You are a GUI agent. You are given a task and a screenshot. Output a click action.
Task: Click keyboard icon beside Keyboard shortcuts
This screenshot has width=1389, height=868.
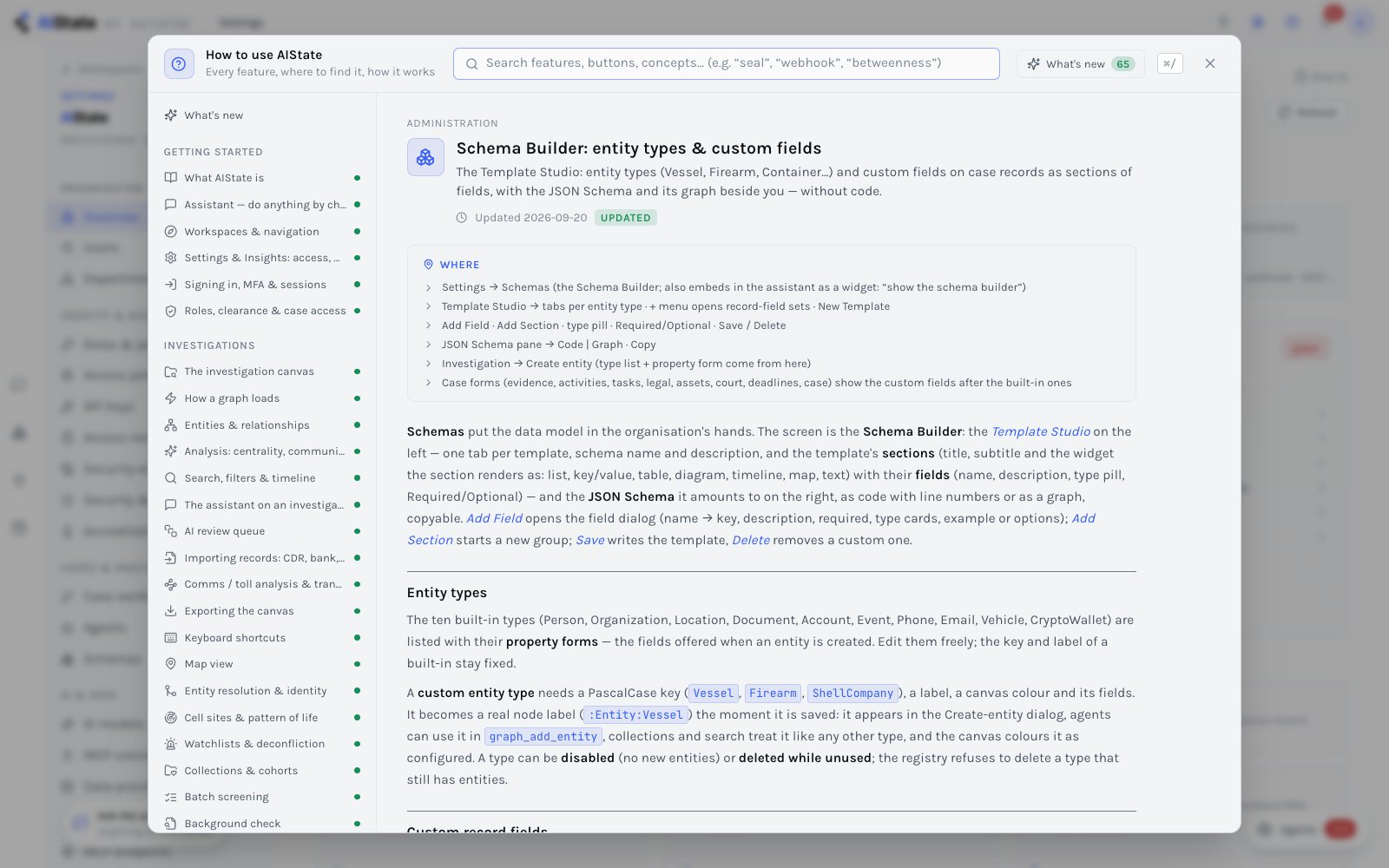171,638
